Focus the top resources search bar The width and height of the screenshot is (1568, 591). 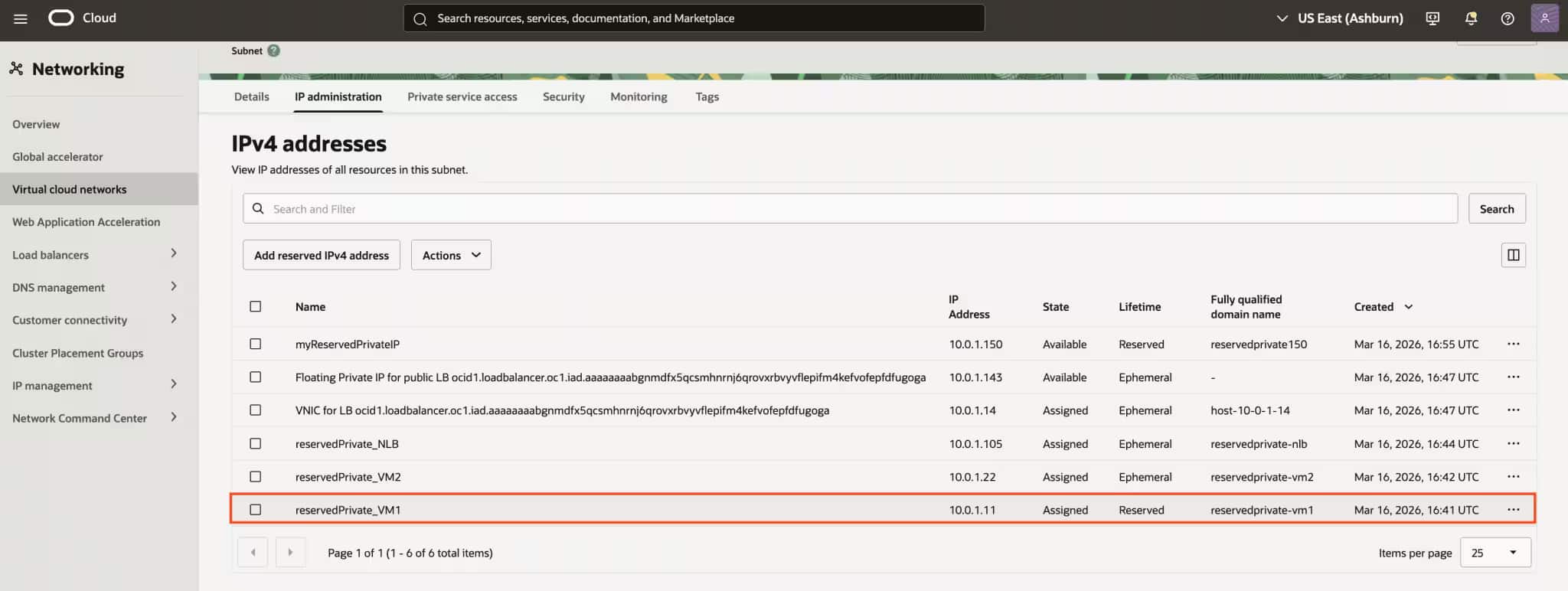click(x=694, y=18)
